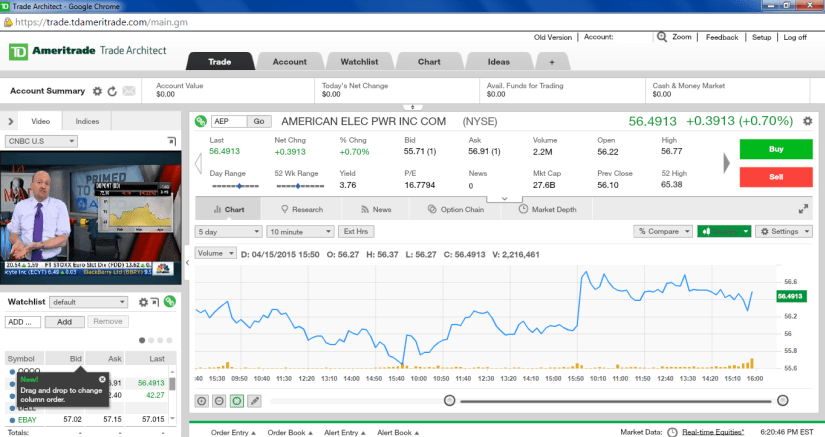Open Watchlist gear settings
This screenshot has width=825, height=437.
(x=143, y=302)
